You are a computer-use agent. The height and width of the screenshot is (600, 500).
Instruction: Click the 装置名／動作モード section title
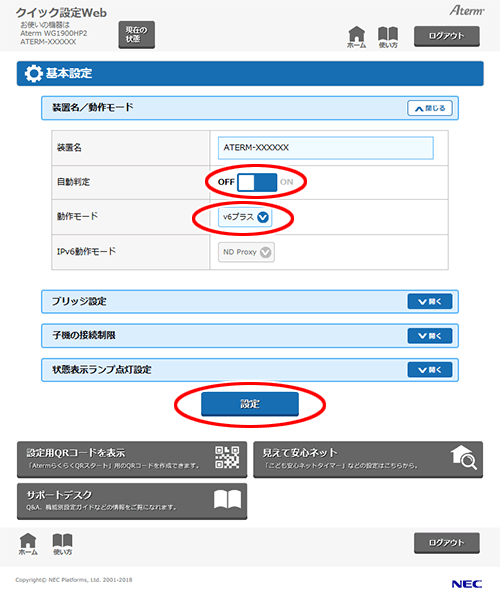point(93,108)
